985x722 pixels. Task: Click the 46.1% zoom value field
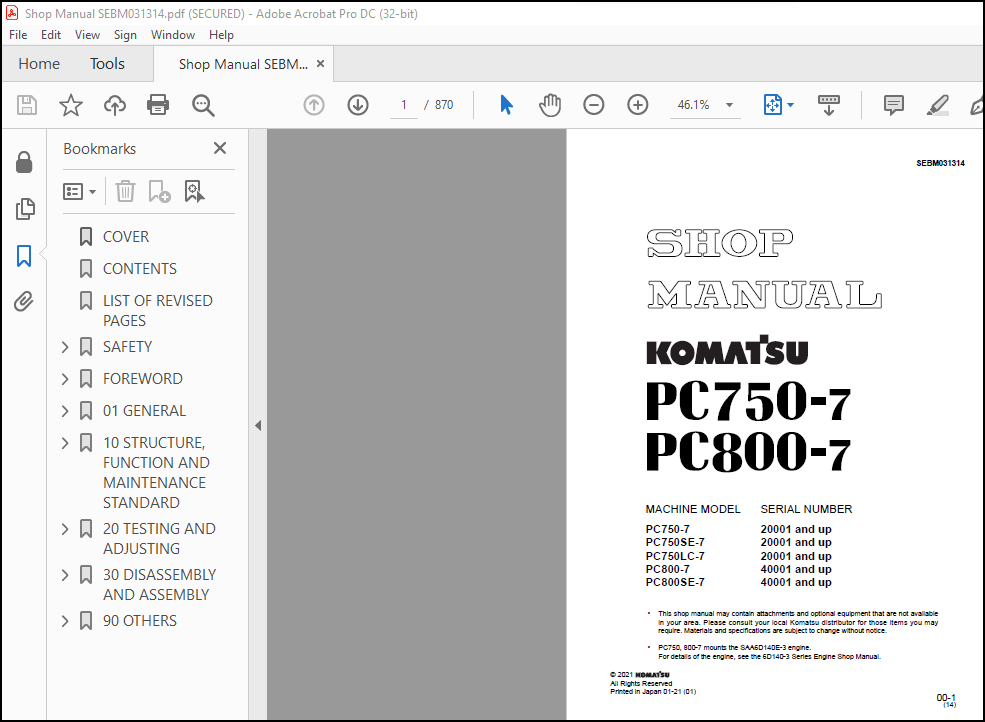[694, 105]
